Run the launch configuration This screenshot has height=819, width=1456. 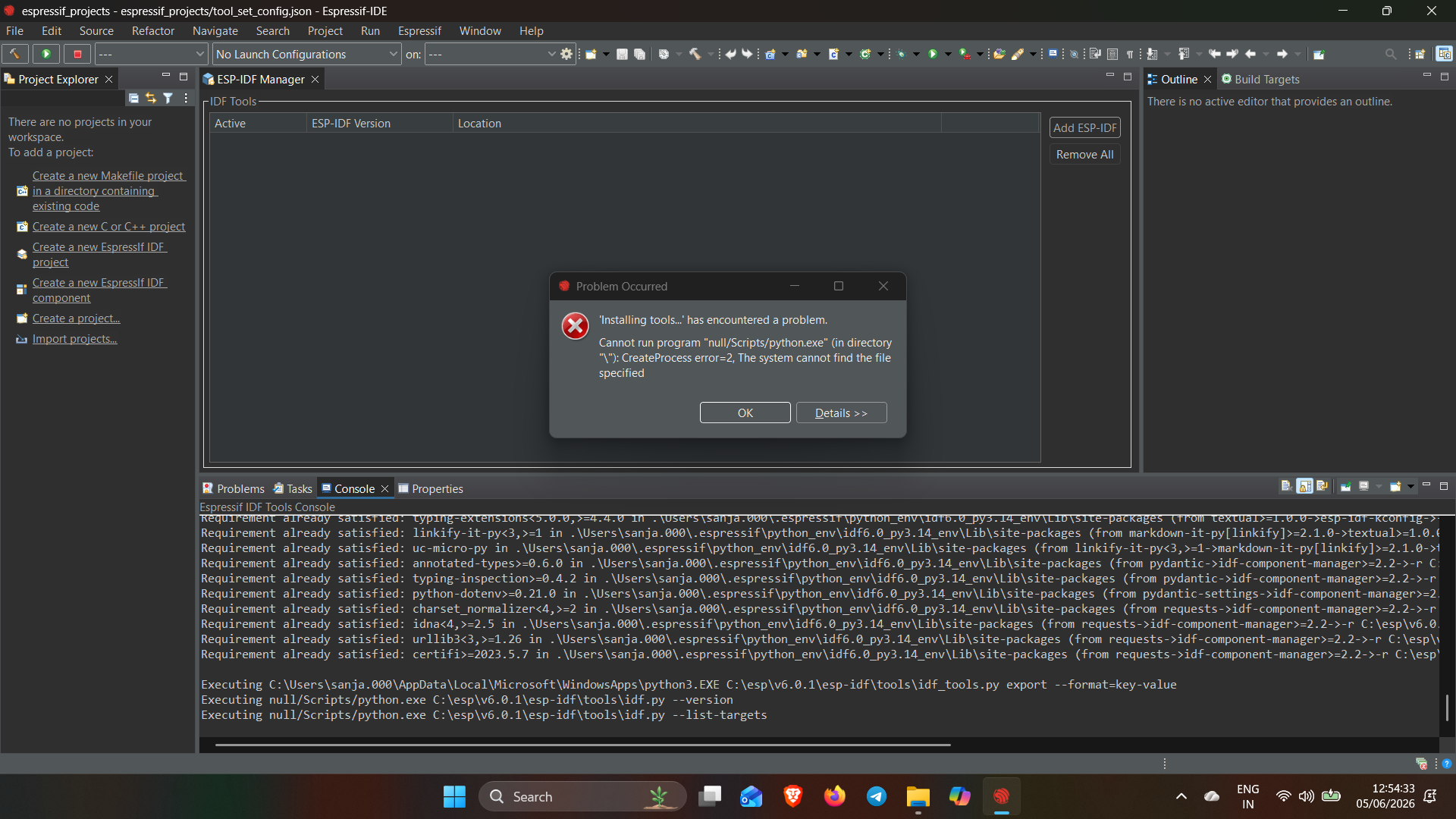pos(46,54)
